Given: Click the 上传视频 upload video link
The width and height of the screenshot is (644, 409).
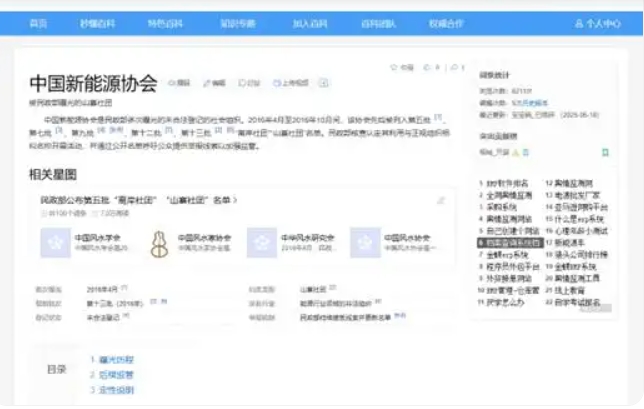Looking at the screenshot, I should [291, 83].
